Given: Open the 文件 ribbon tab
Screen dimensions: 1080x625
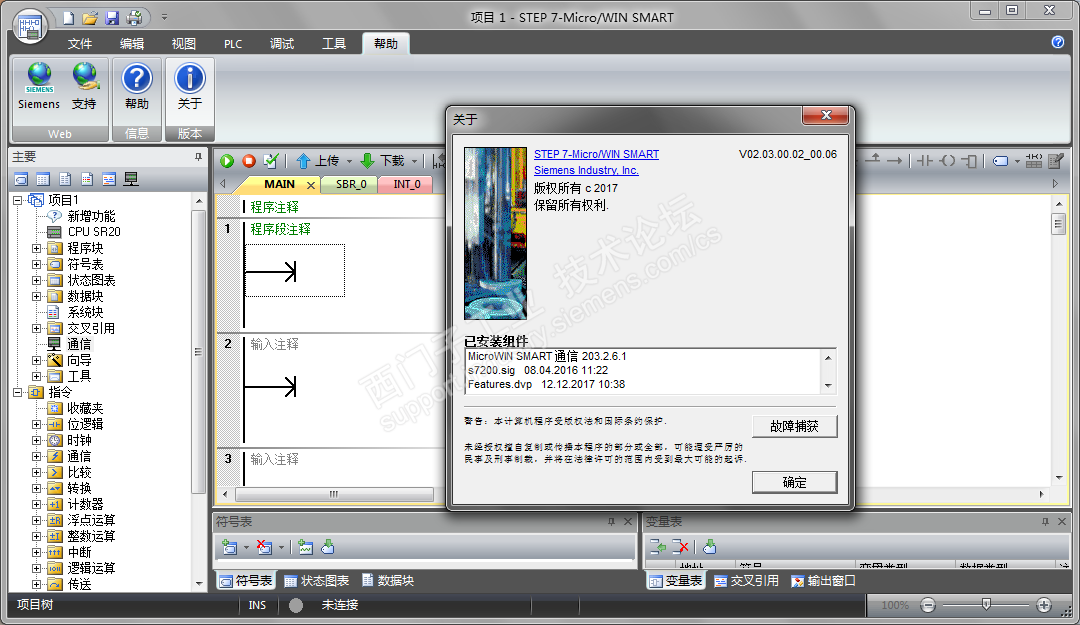Looking at the screenshot, I should (80, 43).
